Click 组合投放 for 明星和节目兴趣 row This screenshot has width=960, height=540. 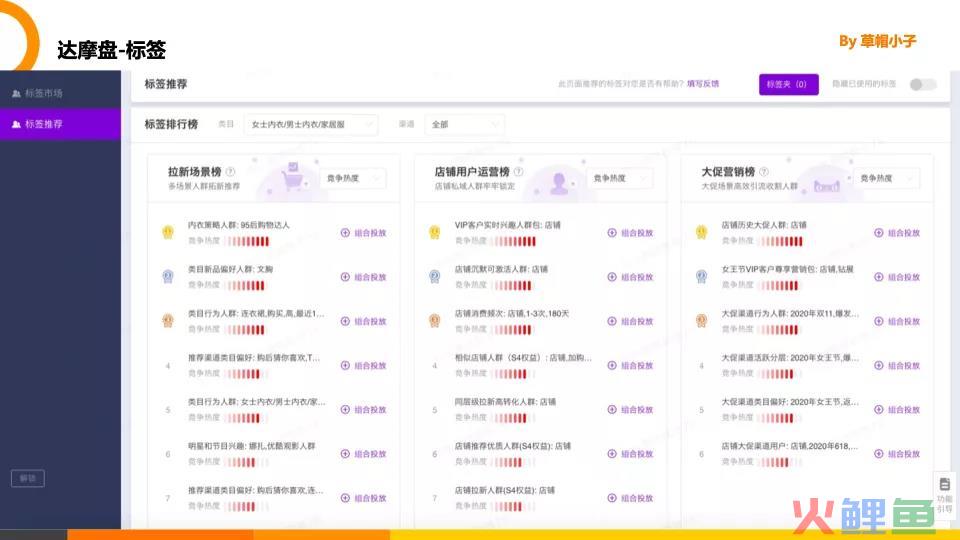coord(364,454)
